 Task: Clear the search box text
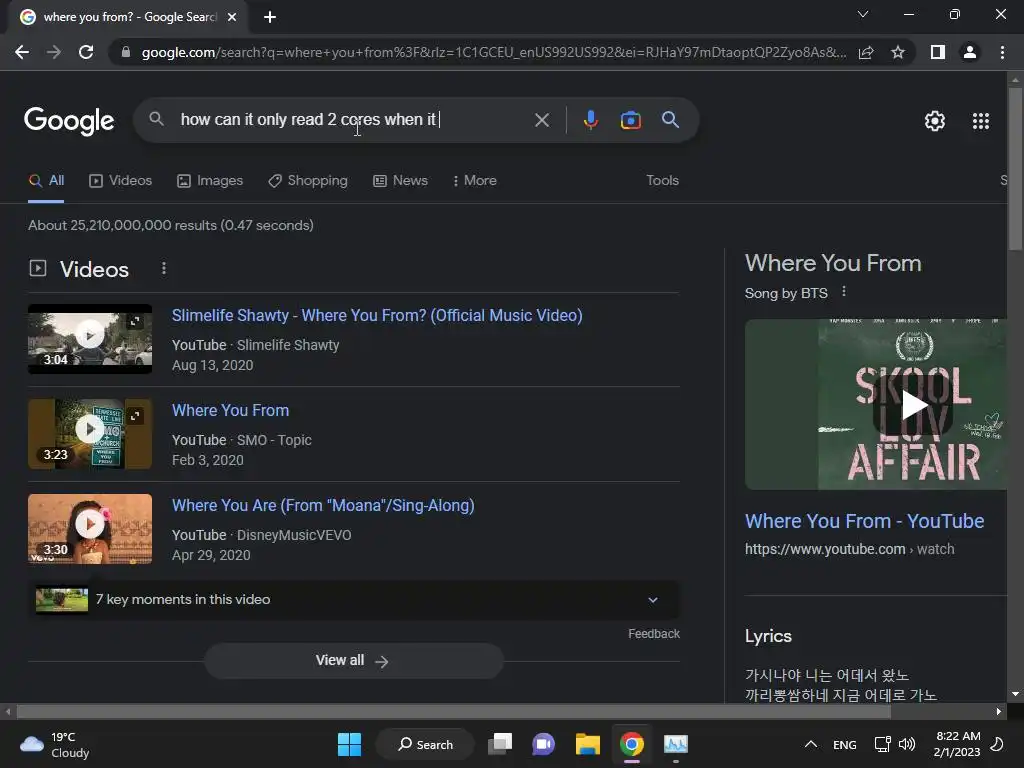541,120
